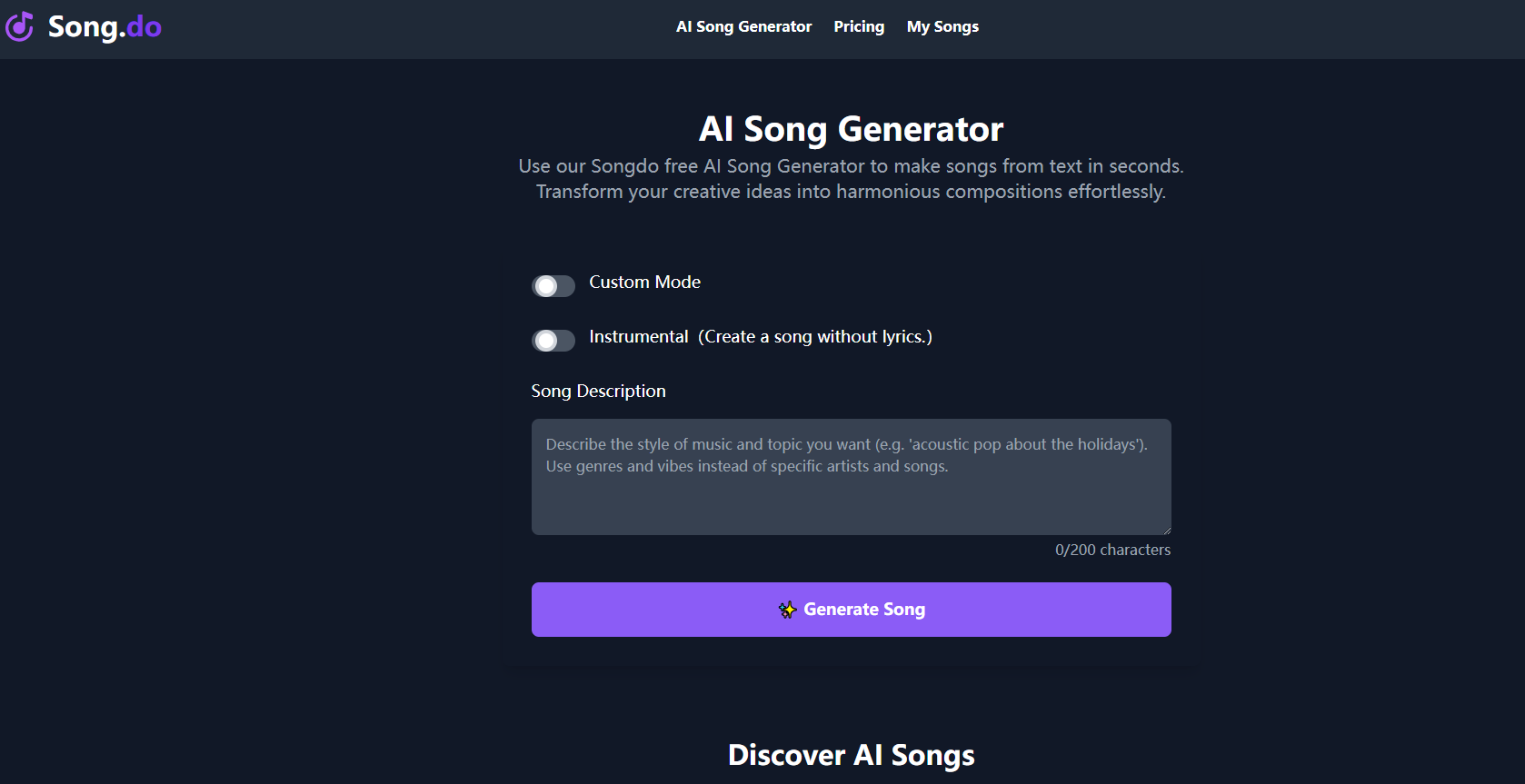Click the main AI Song Generator heading

click(851, 129)
